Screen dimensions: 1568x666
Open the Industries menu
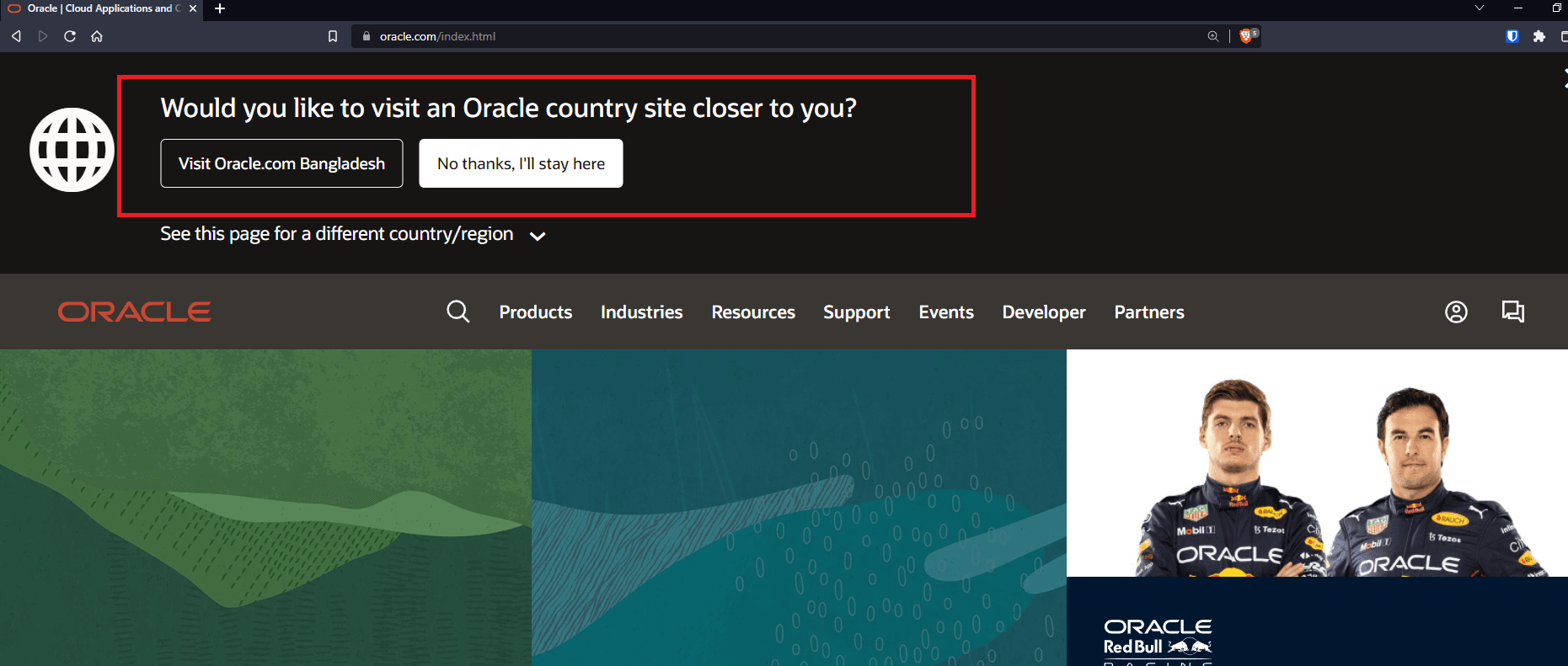coord(642,312)
